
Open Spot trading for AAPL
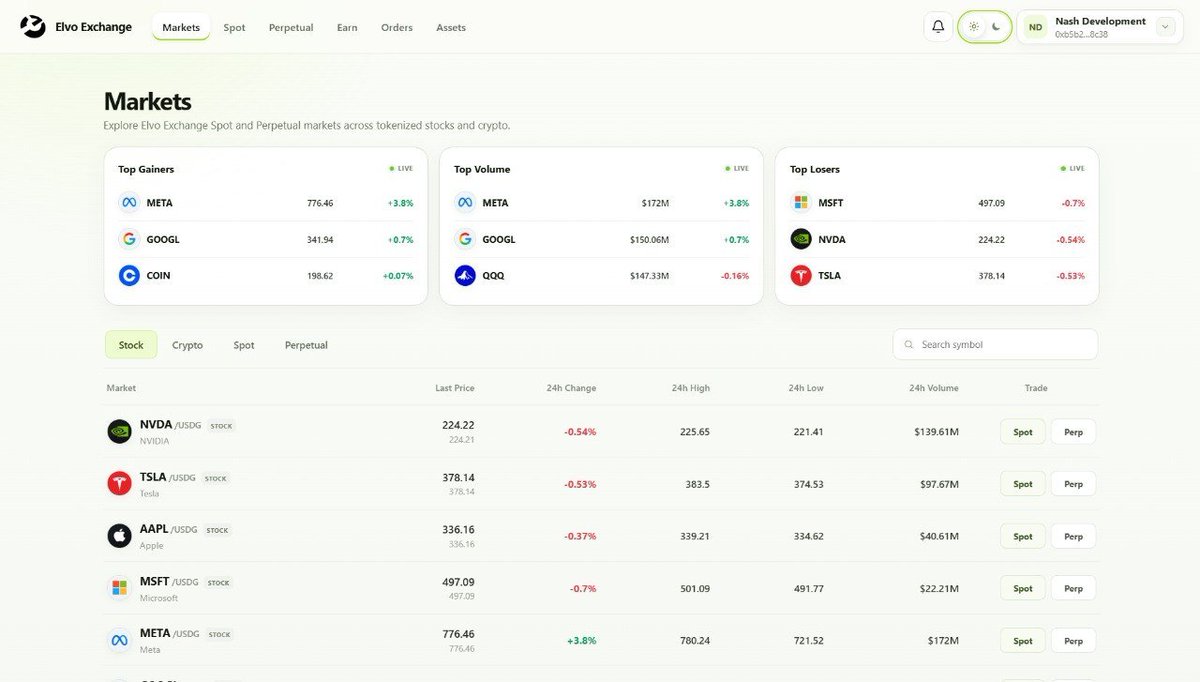[1023, 536]
